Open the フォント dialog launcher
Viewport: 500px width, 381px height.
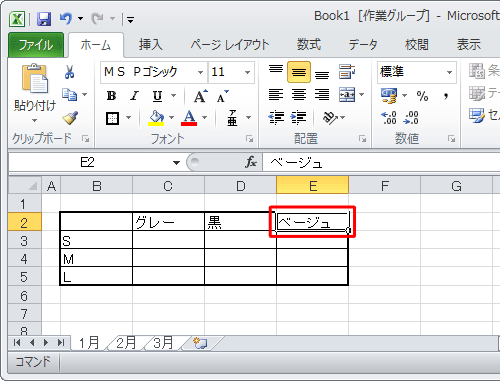click(x=249, y=139)
